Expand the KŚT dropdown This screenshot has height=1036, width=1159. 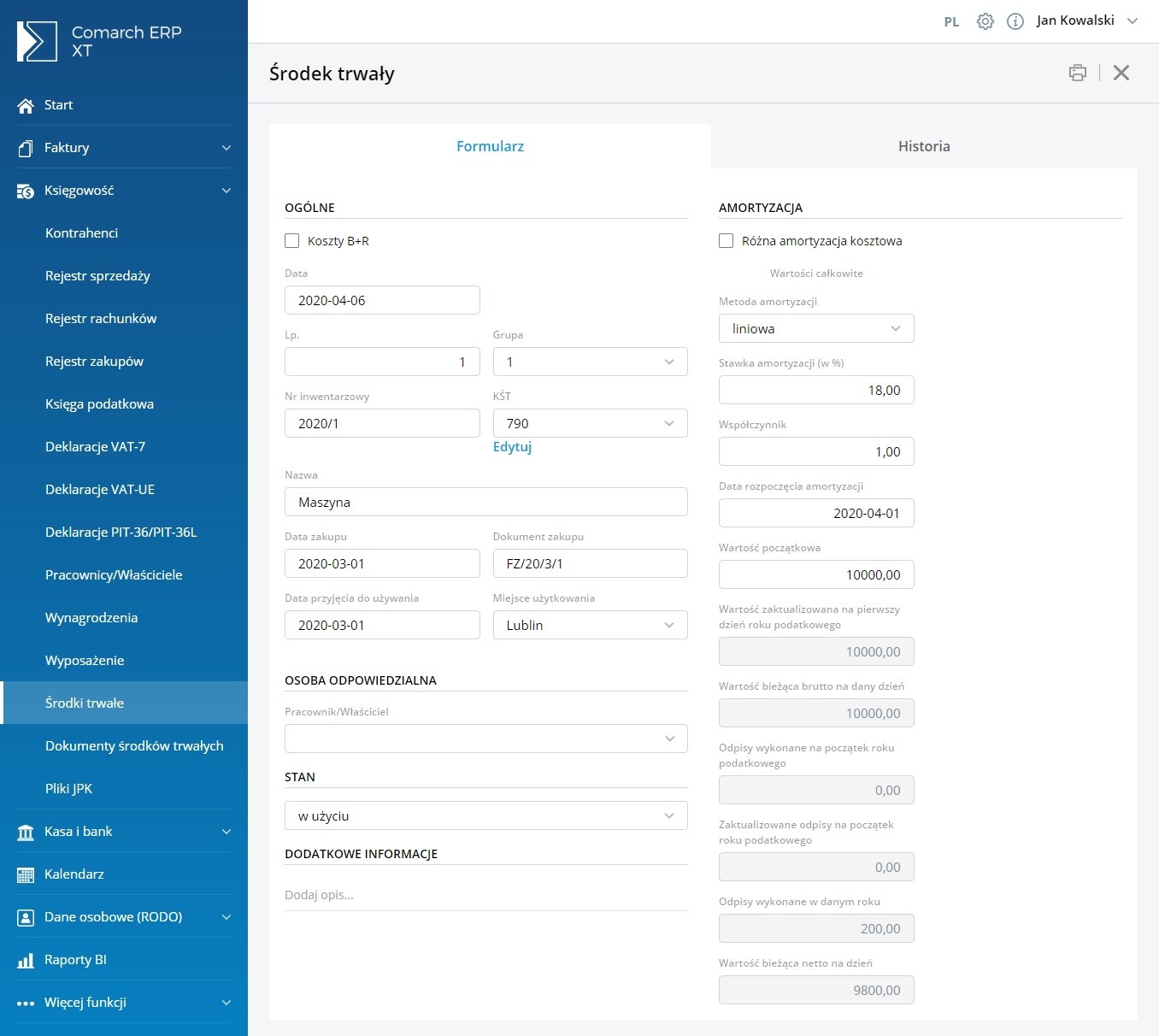pyautogui.click(x=590, y=424)
